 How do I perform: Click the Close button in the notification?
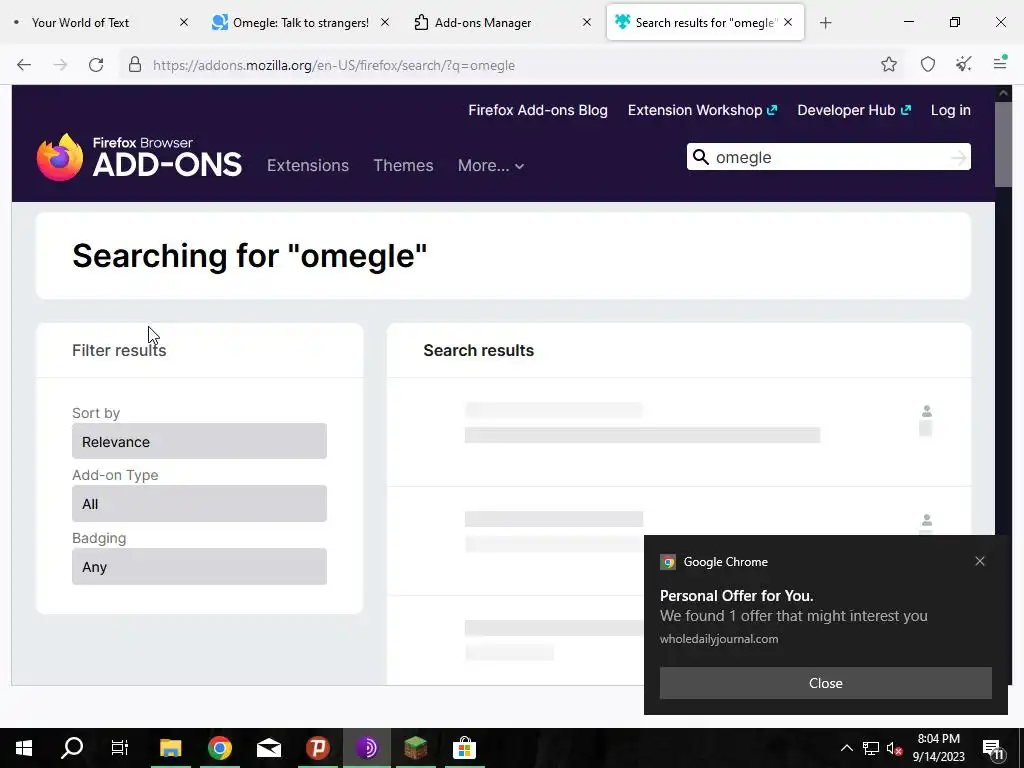825,682
